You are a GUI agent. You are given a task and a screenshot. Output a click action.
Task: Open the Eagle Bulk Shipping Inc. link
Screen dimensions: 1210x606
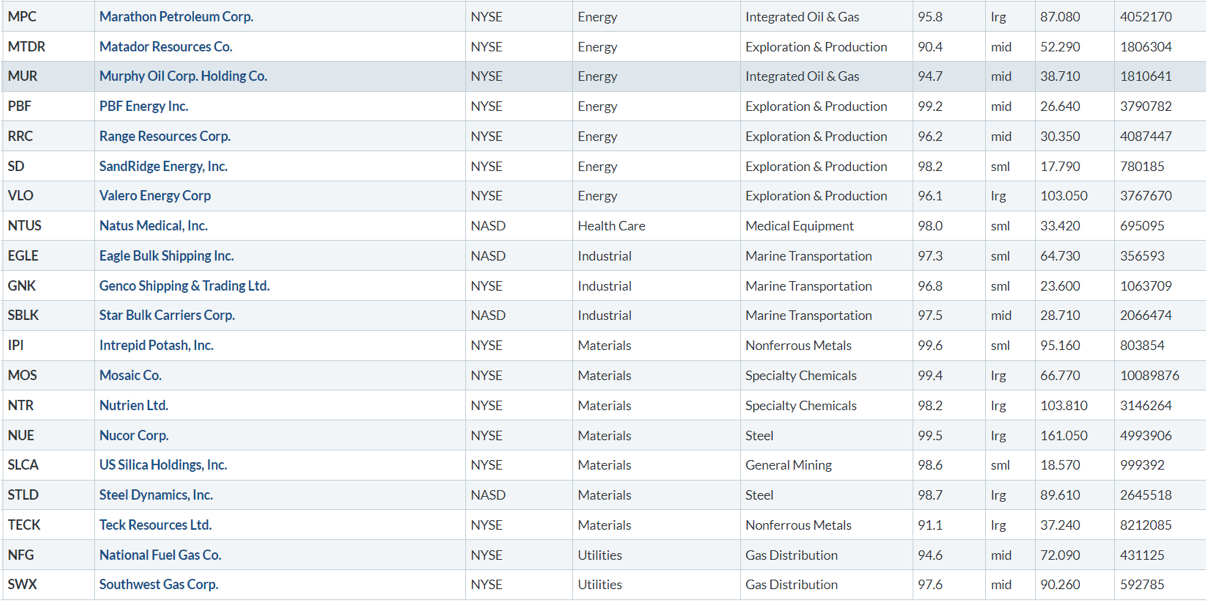[x=166, y=256]
